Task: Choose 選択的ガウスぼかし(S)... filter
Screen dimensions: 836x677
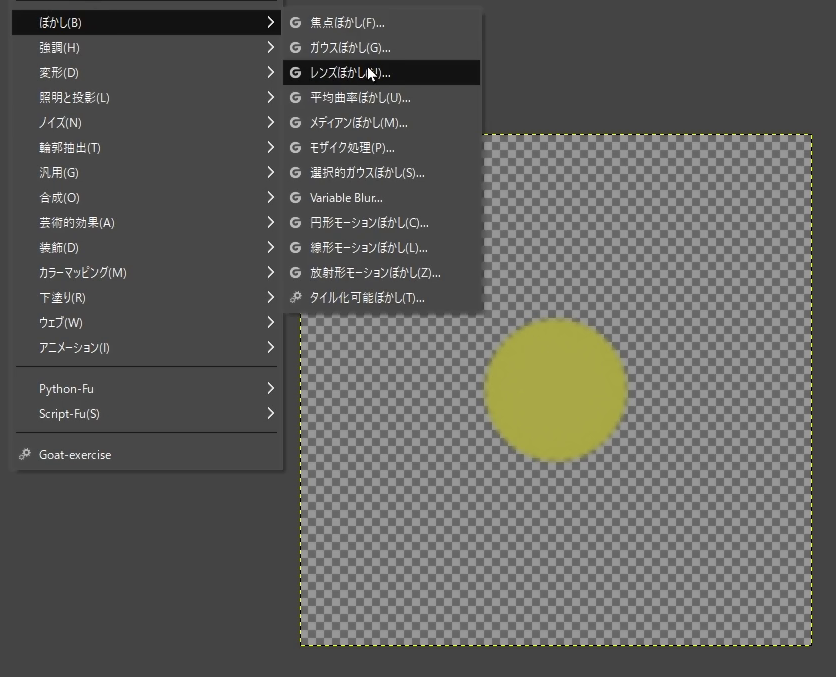Action: coord(382,173)
